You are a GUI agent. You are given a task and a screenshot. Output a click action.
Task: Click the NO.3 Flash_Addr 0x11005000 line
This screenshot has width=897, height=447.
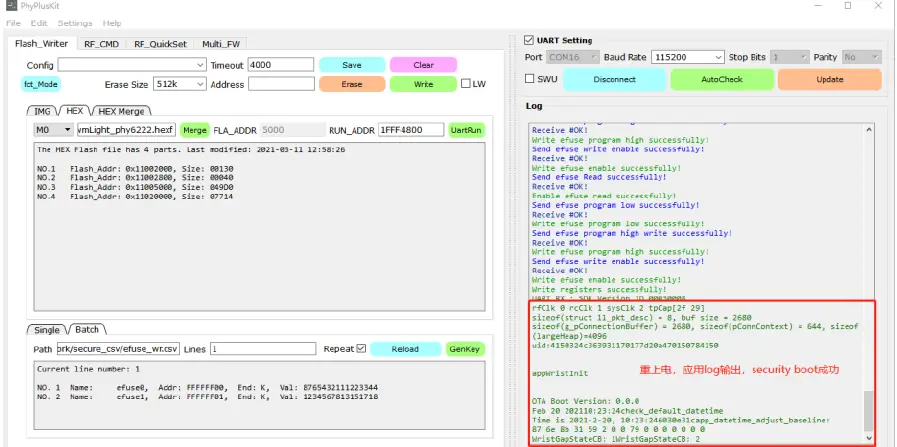(135, 187)
